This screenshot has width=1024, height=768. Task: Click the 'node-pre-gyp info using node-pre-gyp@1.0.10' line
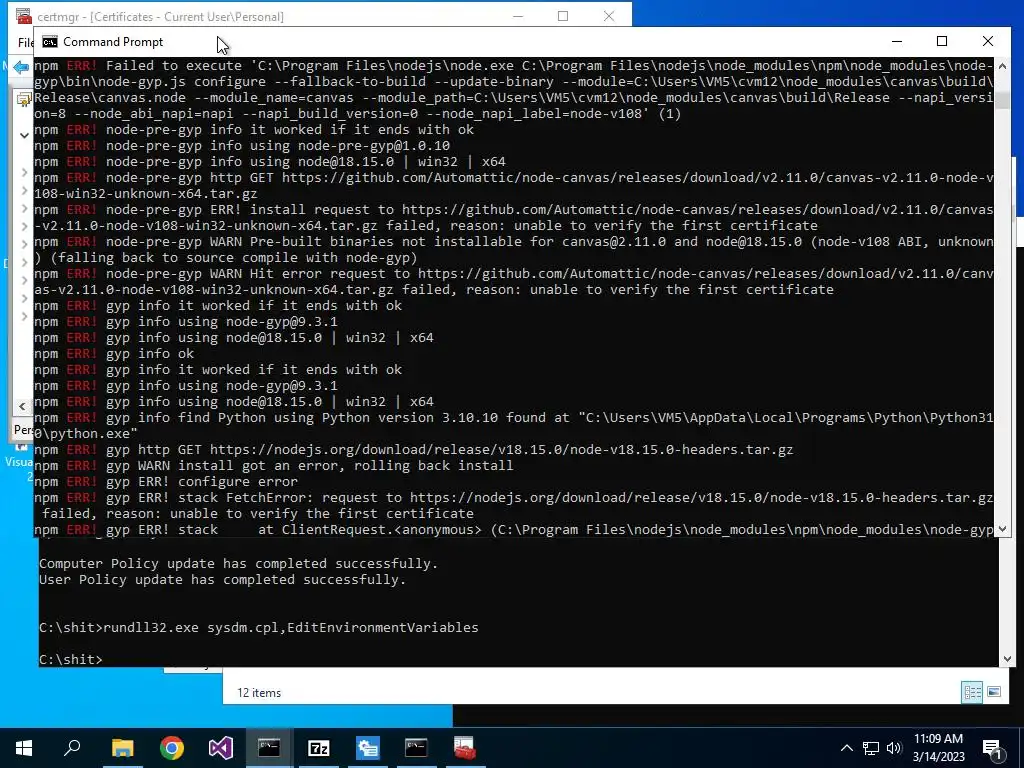click(x=242, y=146)
